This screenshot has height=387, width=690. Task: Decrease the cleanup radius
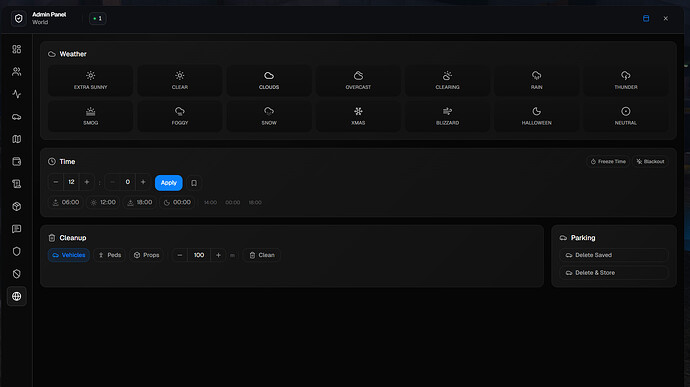coord(180,255)
